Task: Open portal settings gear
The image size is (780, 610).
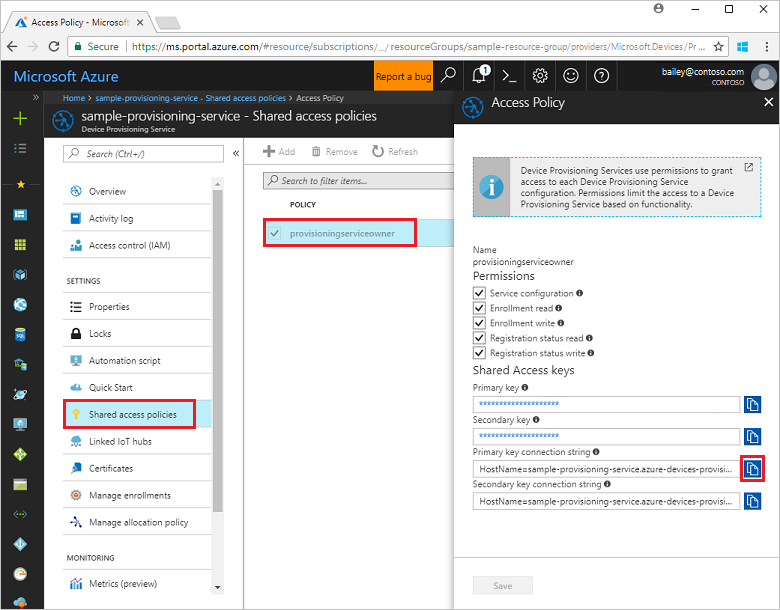Action: [x=540, y=76]
